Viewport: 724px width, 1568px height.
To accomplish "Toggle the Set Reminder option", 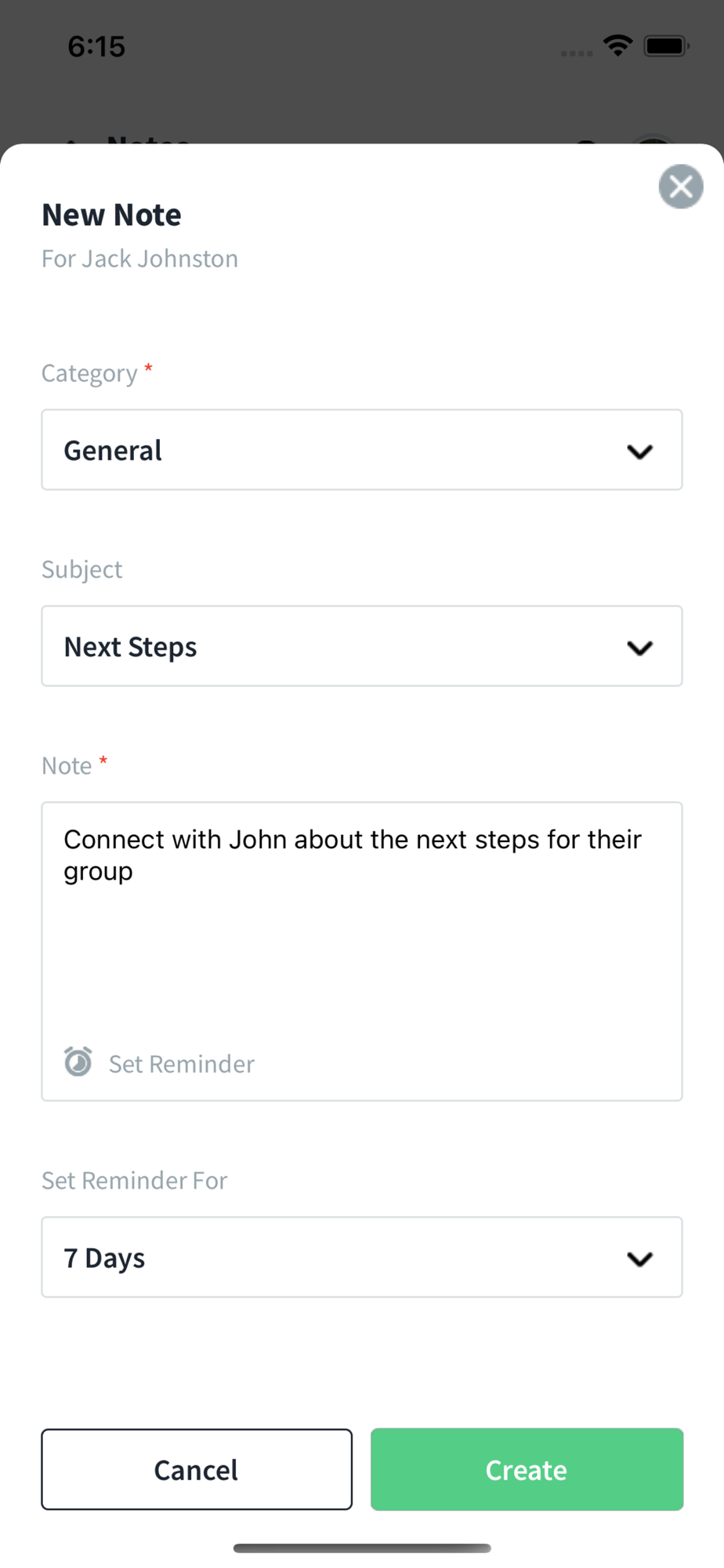I will point(181,1064).
